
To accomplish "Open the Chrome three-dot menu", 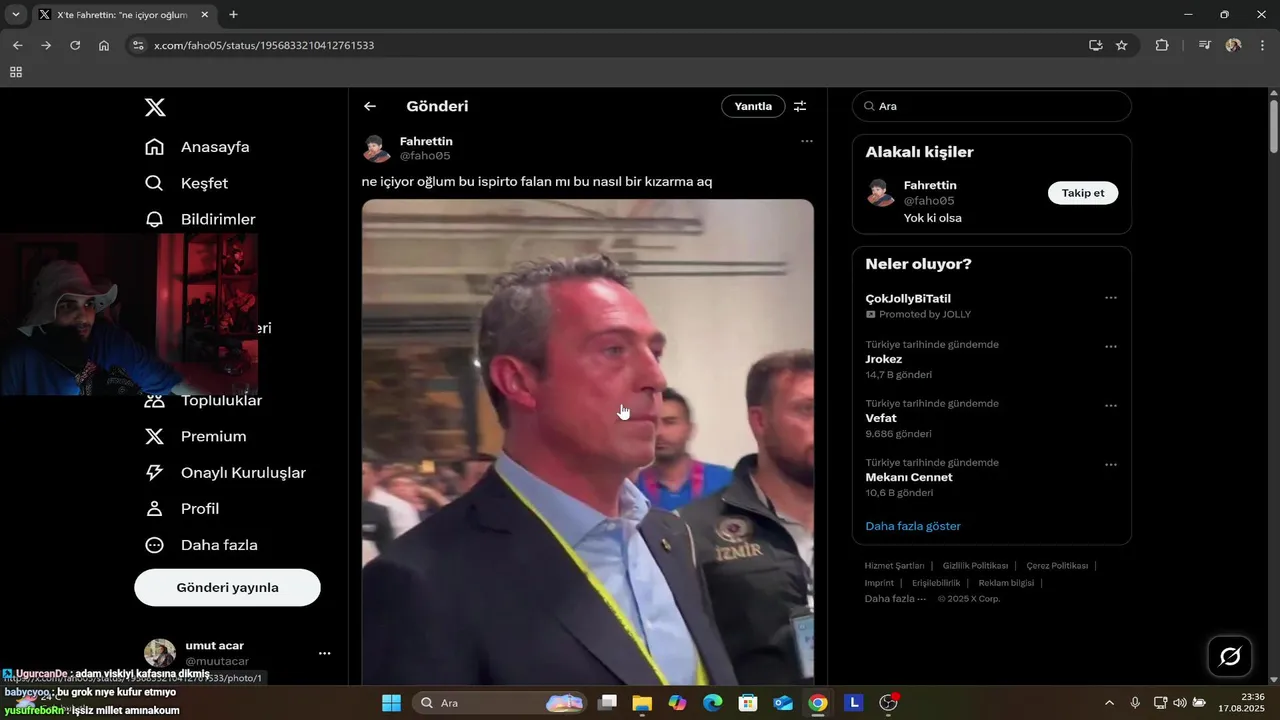I will 1262,45.
